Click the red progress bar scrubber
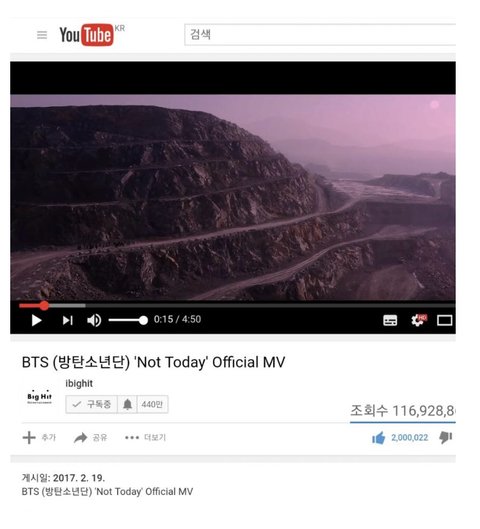Viewport: 480px width, 529px height. click(44, 306)
